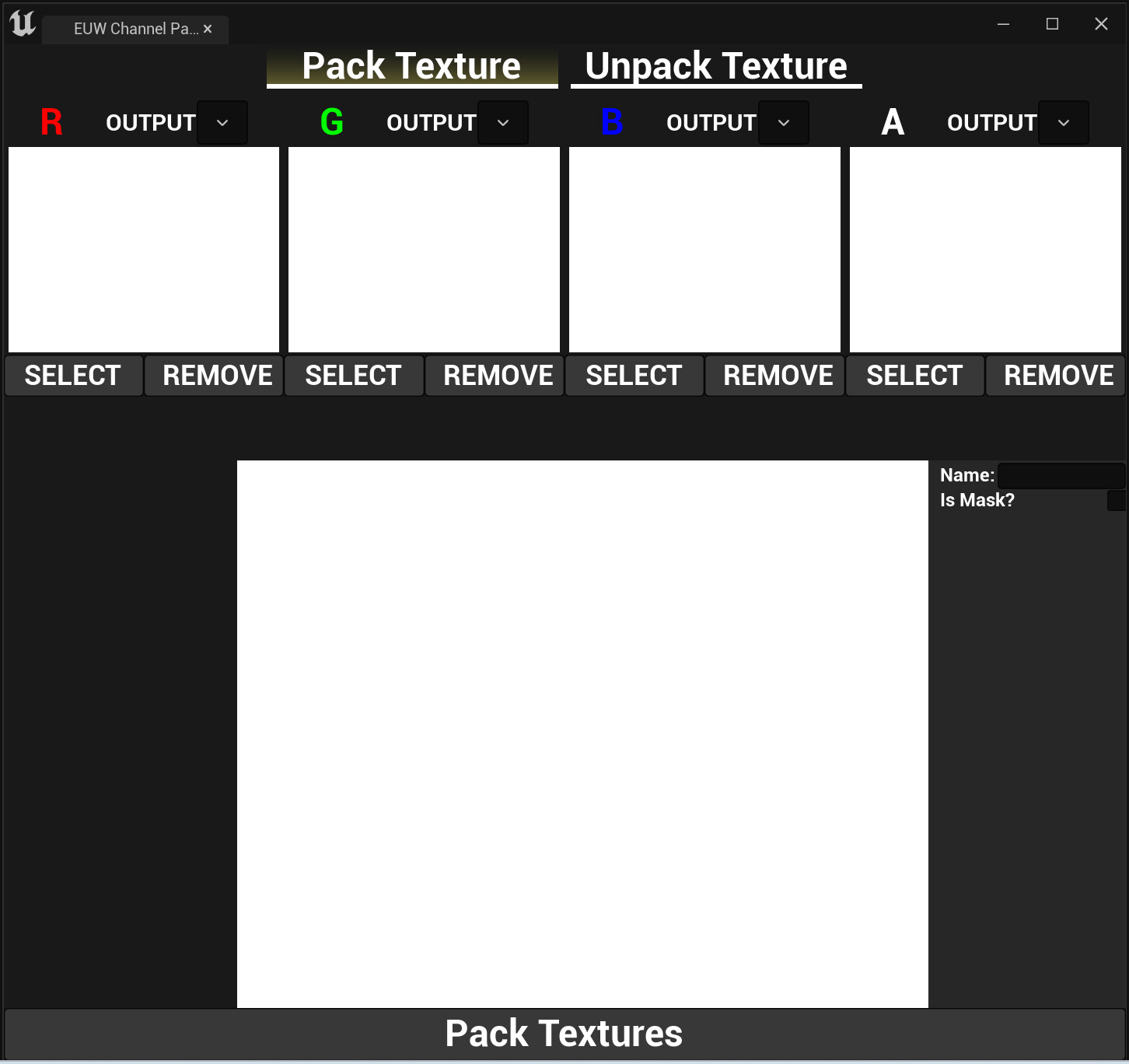
Task: Click SELECT under the R channel
Action: (73, 375)
